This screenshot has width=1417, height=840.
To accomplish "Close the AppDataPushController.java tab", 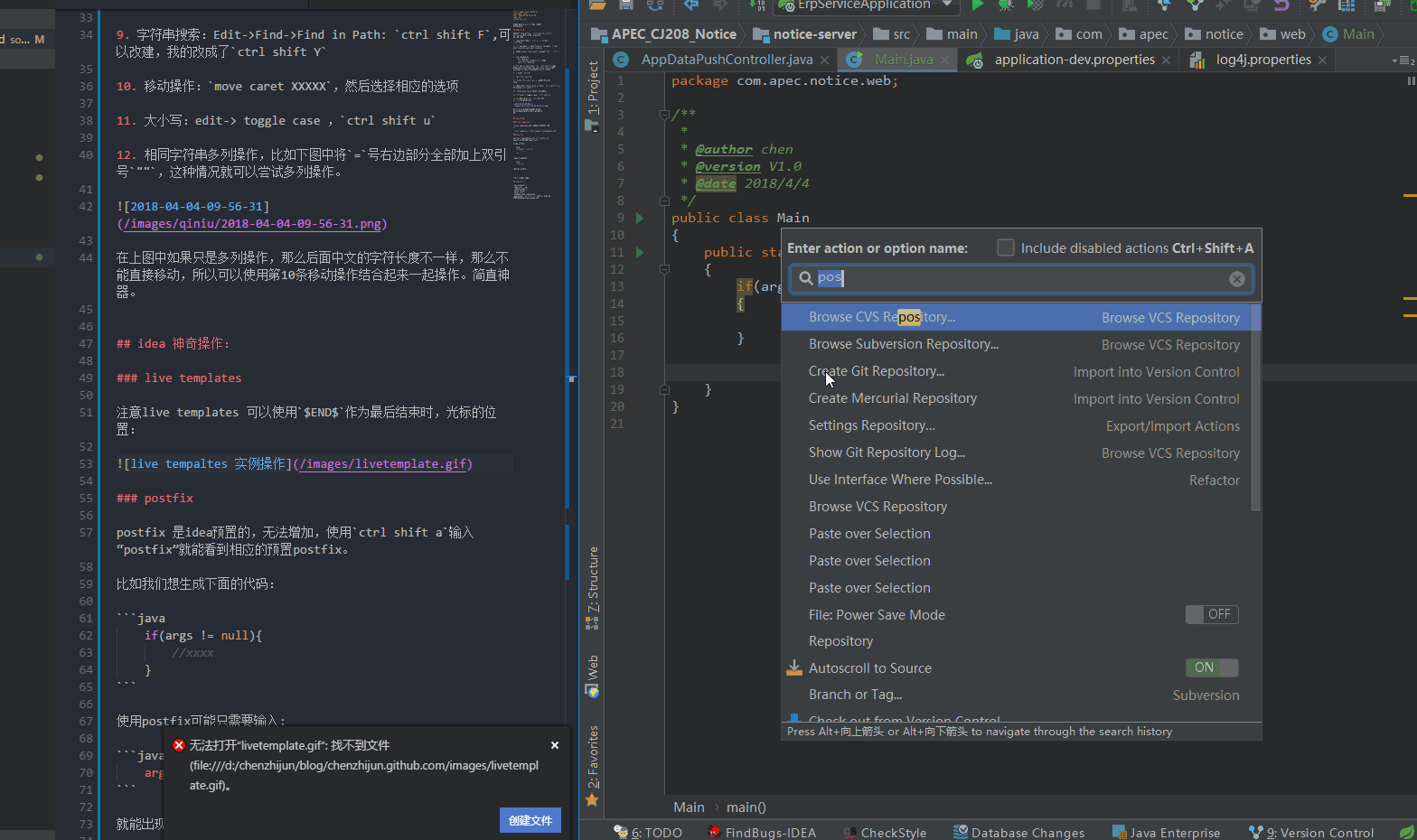I will [x=825, y=61].
